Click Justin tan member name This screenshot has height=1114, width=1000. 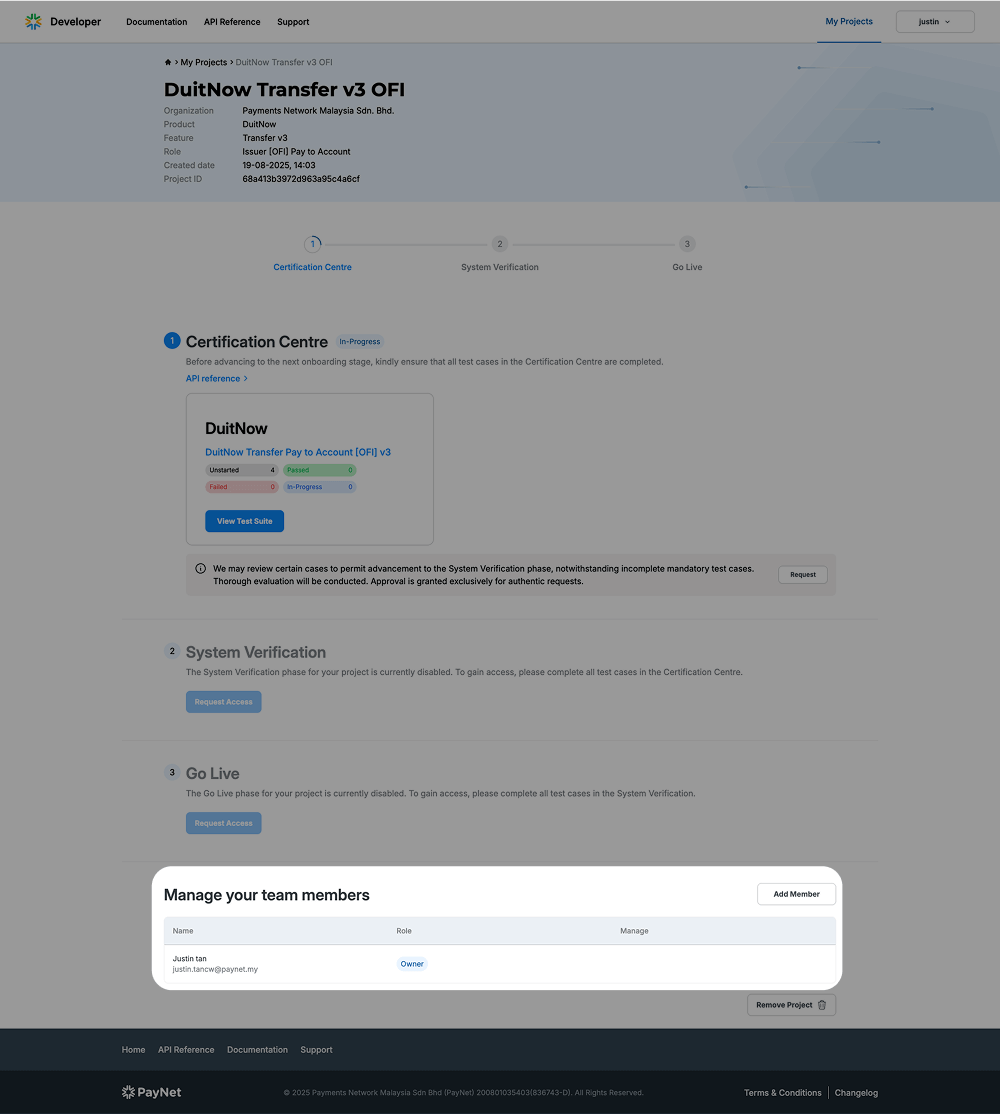(x=190, y=958)
